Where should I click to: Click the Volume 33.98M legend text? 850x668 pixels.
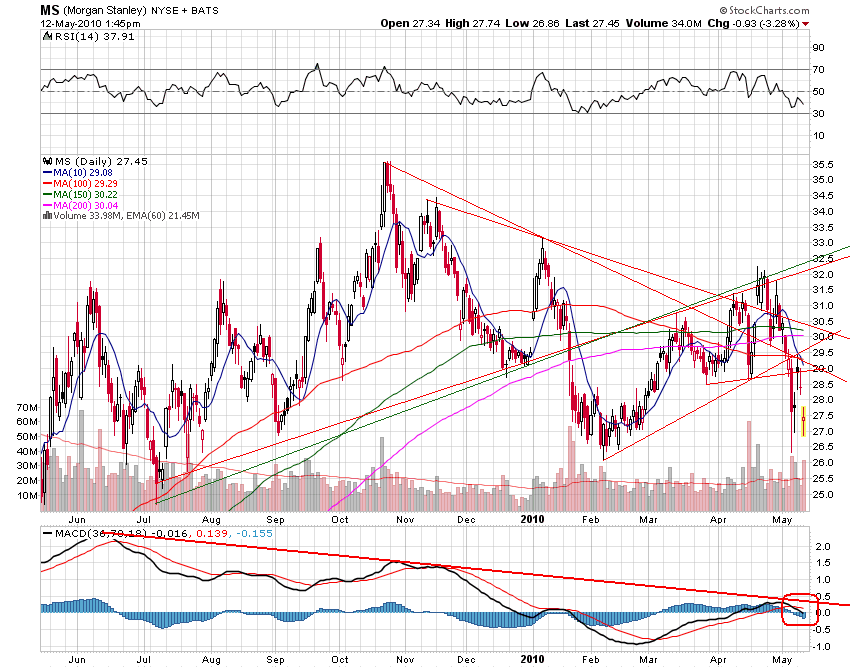[x=88, y=216]
